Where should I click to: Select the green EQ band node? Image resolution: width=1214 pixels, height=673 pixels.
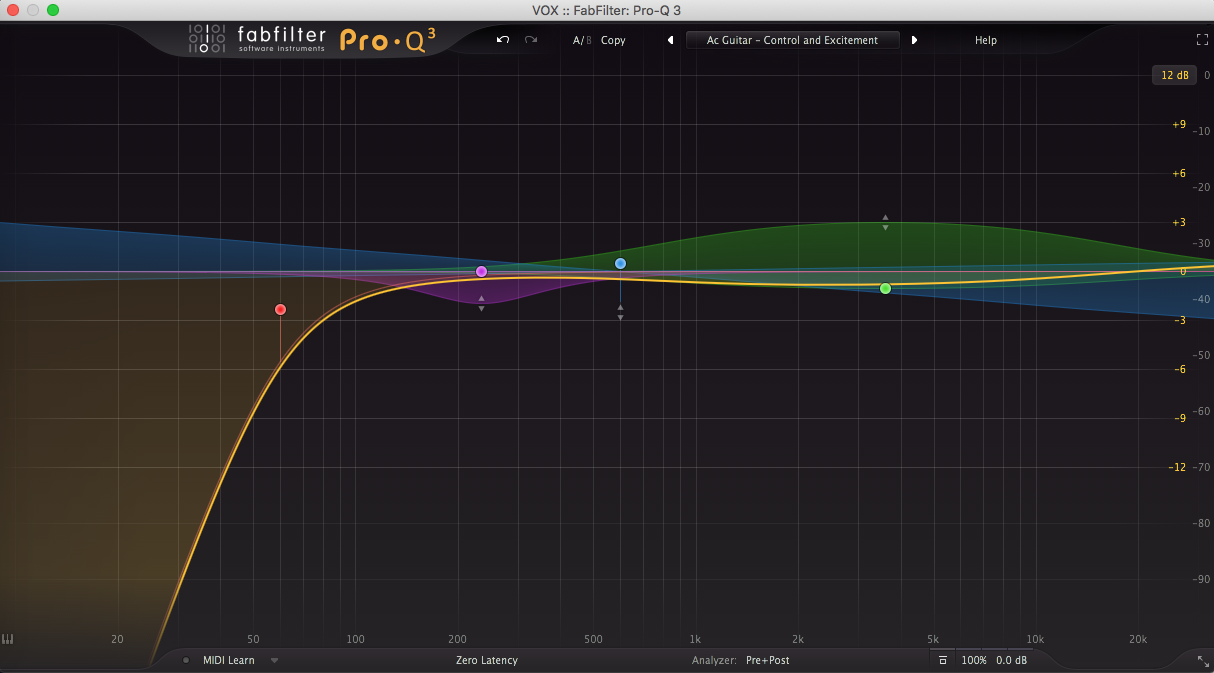coord(885,288)
